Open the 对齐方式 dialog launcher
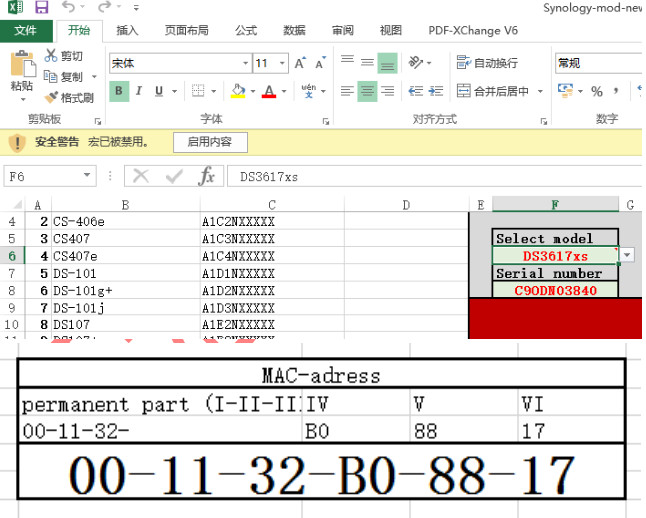The height and width of the screenshot is (518, 646). click(544, 121)
